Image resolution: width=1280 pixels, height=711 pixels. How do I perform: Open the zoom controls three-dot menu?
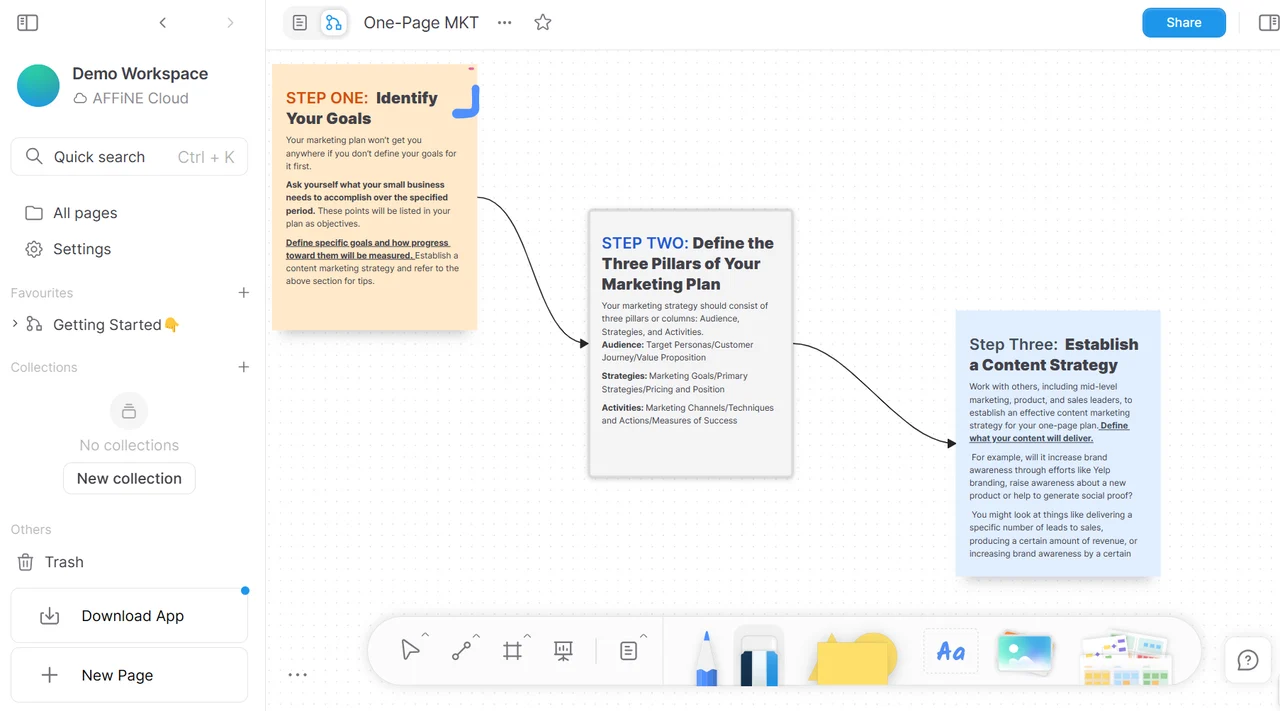(297, 675)
